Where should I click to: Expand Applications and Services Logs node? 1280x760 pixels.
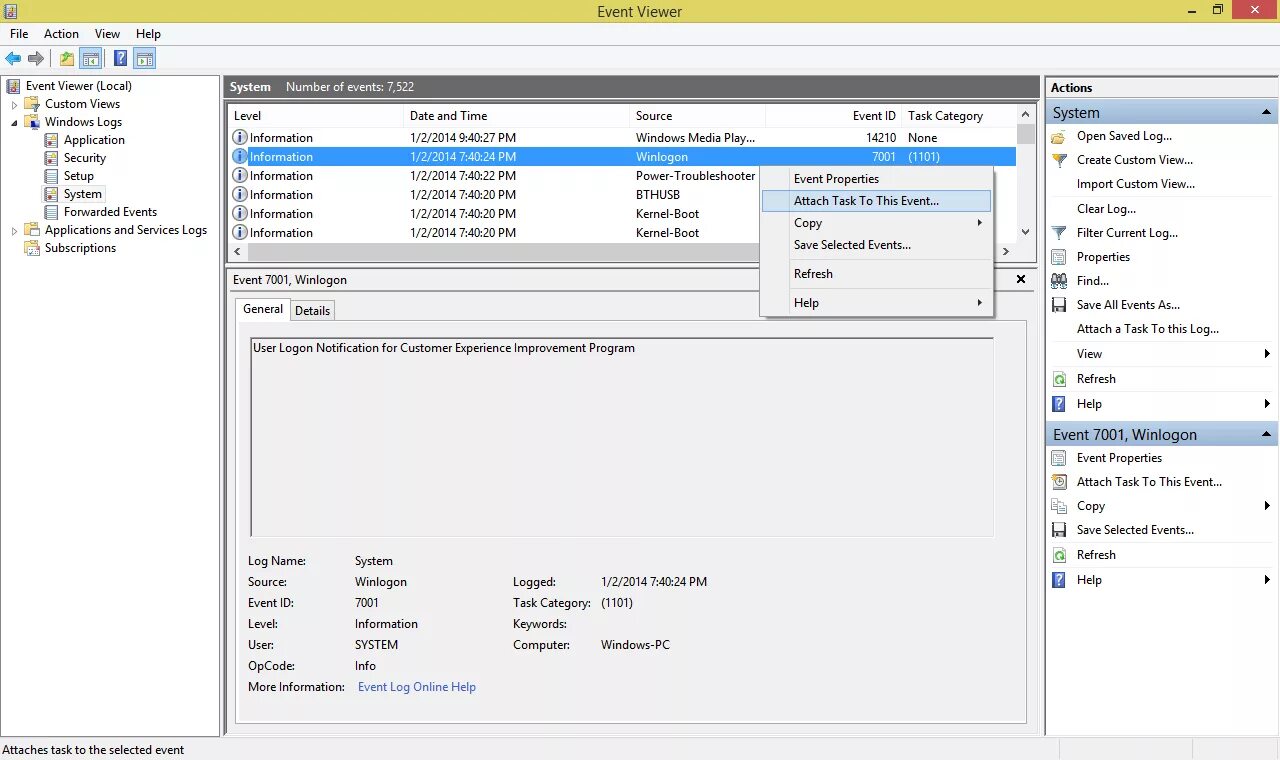coord(14,230)
